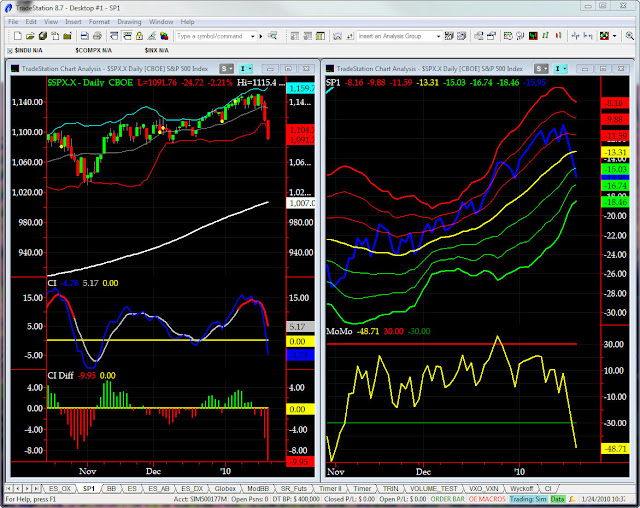
Task: Click the Type a symbol/command input field
Action: 212,36
